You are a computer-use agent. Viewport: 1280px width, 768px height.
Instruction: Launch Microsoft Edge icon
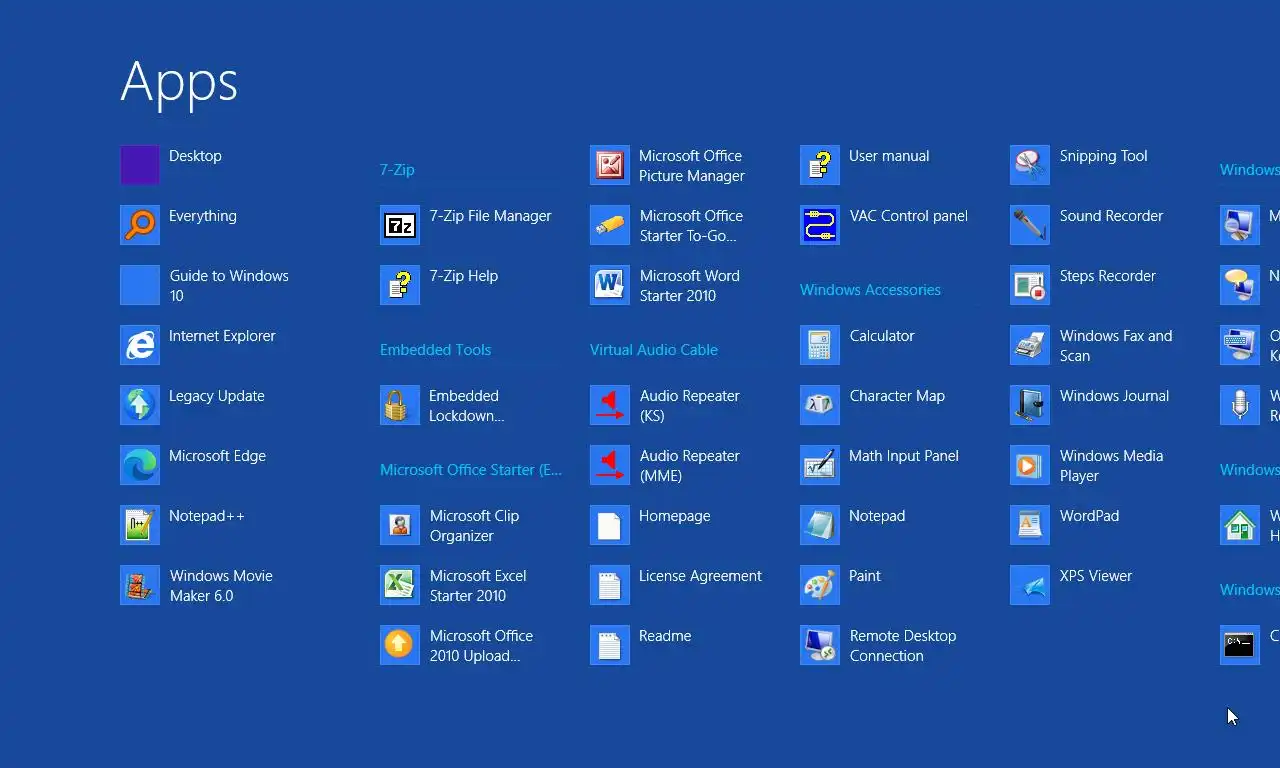(140, 465)
